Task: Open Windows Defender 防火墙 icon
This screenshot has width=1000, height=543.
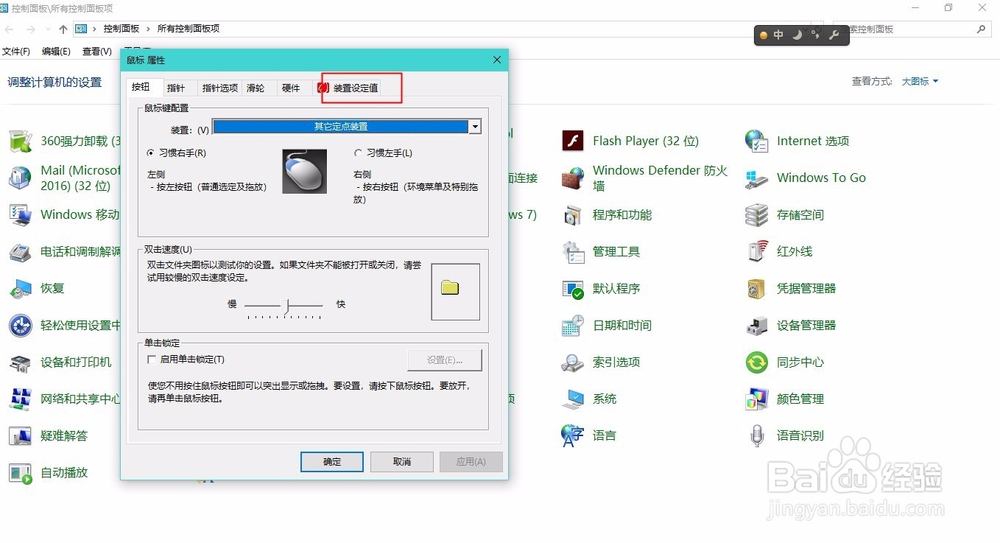Action: pyautogui.click(x=573, y=177)
